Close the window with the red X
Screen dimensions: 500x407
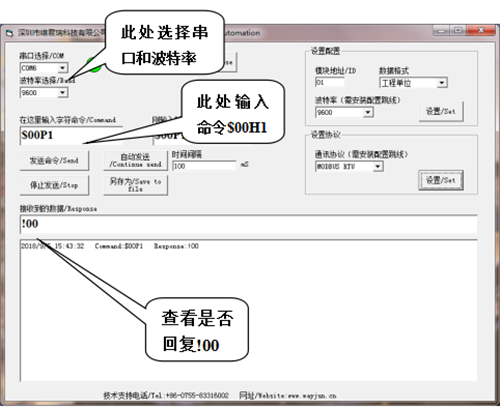[x=481, y=30]
